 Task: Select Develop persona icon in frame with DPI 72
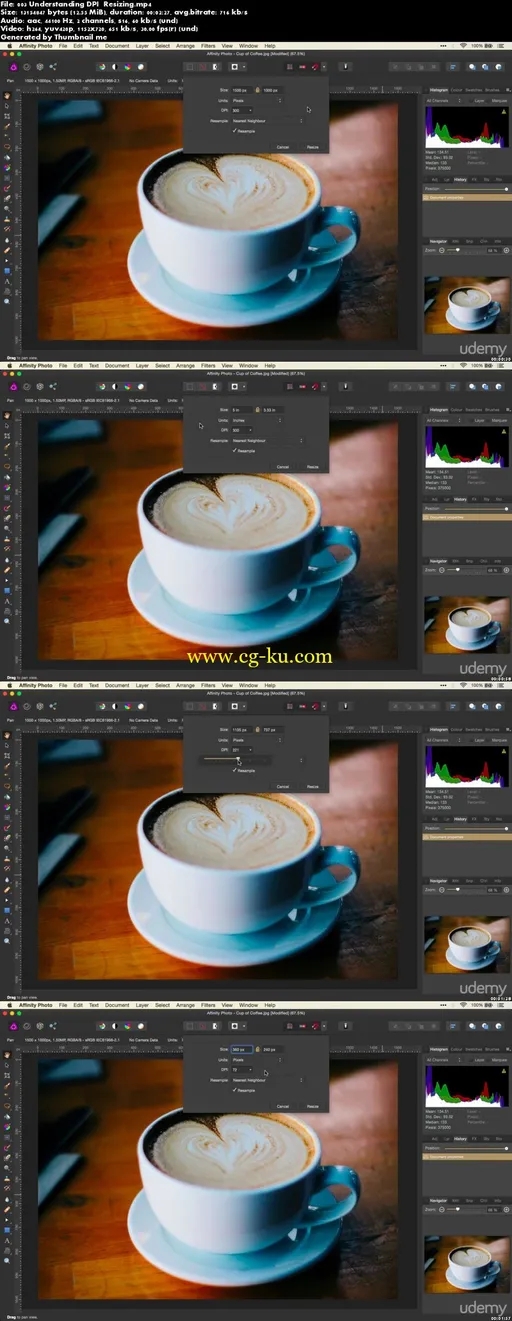click(x=39, y=1025)
